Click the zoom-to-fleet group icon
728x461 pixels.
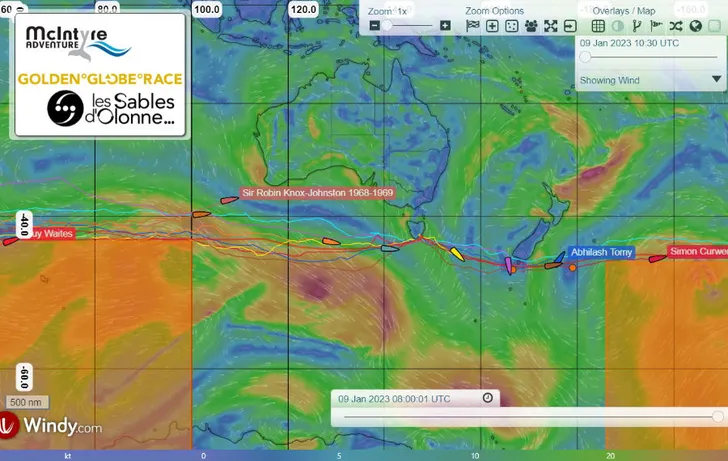[531, 25]
